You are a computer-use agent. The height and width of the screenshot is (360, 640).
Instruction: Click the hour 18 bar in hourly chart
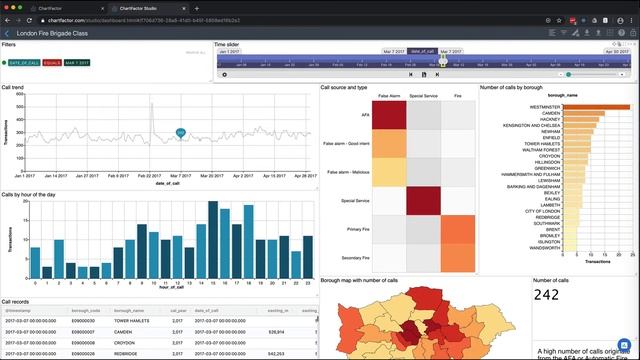249,242
